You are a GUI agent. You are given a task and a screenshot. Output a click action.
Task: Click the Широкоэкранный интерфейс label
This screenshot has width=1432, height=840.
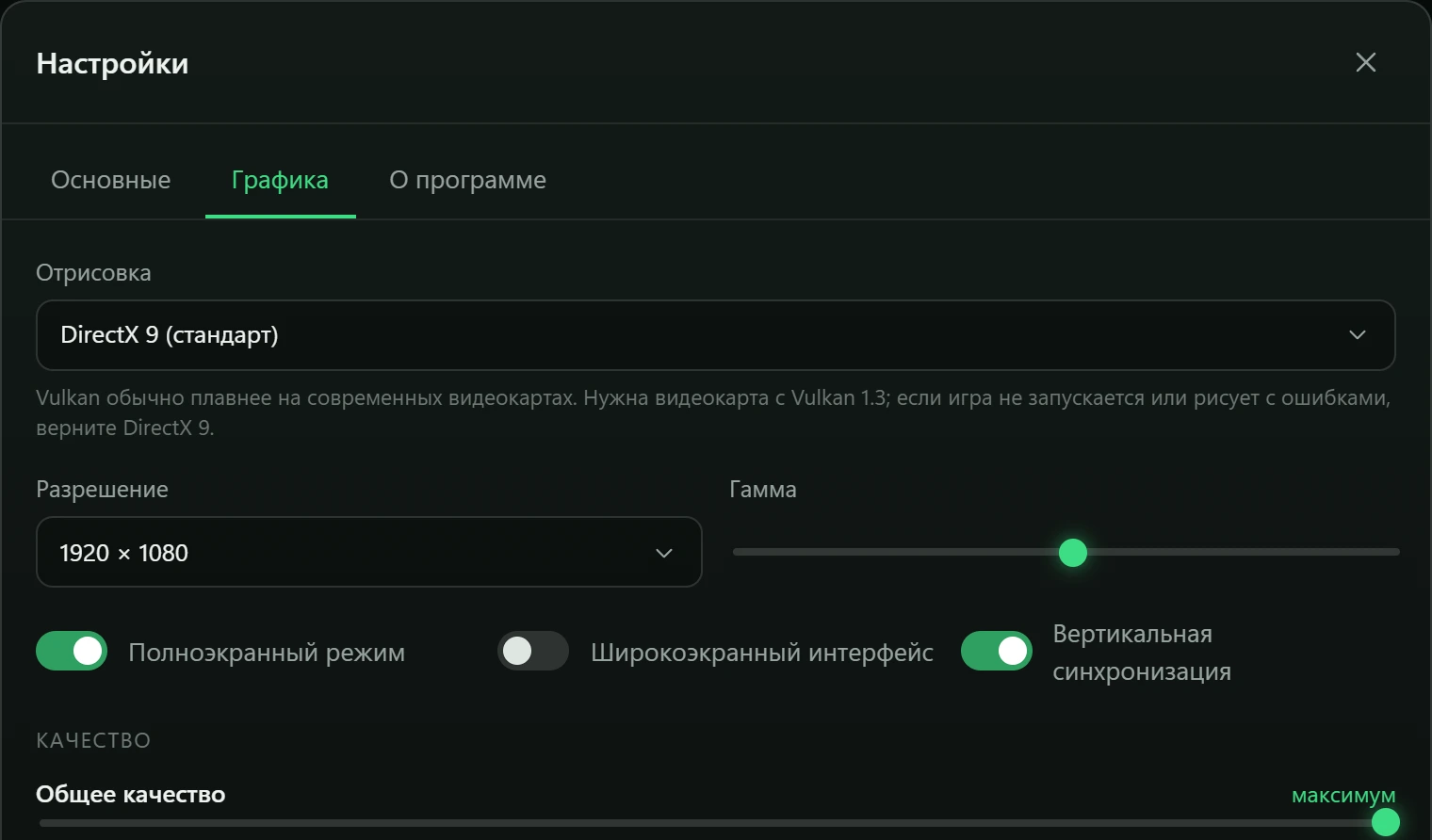[762, 653]
